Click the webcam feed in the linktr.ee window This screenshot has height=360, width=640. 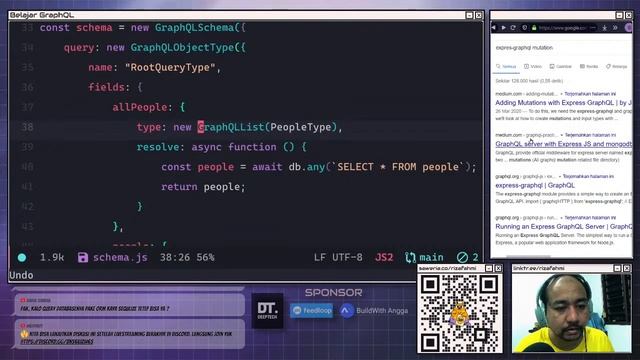point(571,313)
